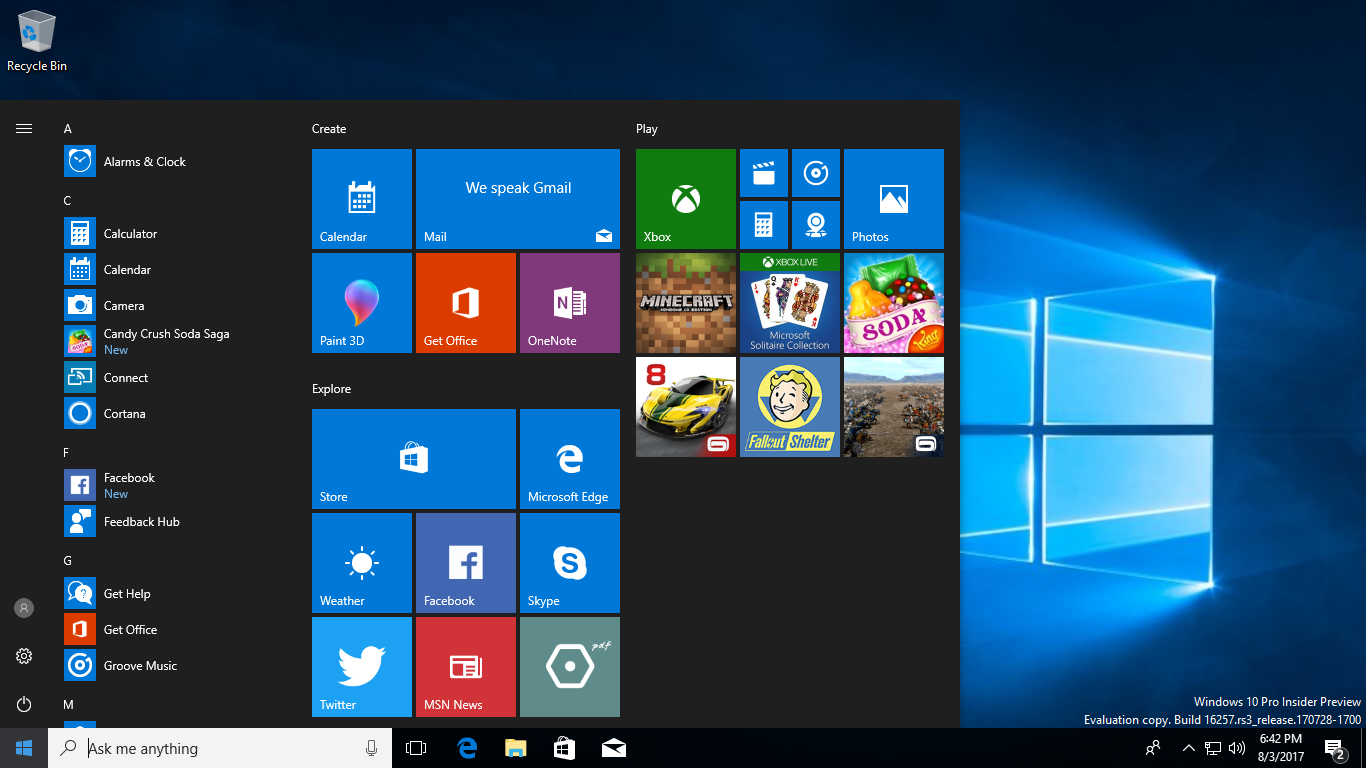Open Mail from the taskbar
This screenshot has width=1366, height=768.
point(614,748)
